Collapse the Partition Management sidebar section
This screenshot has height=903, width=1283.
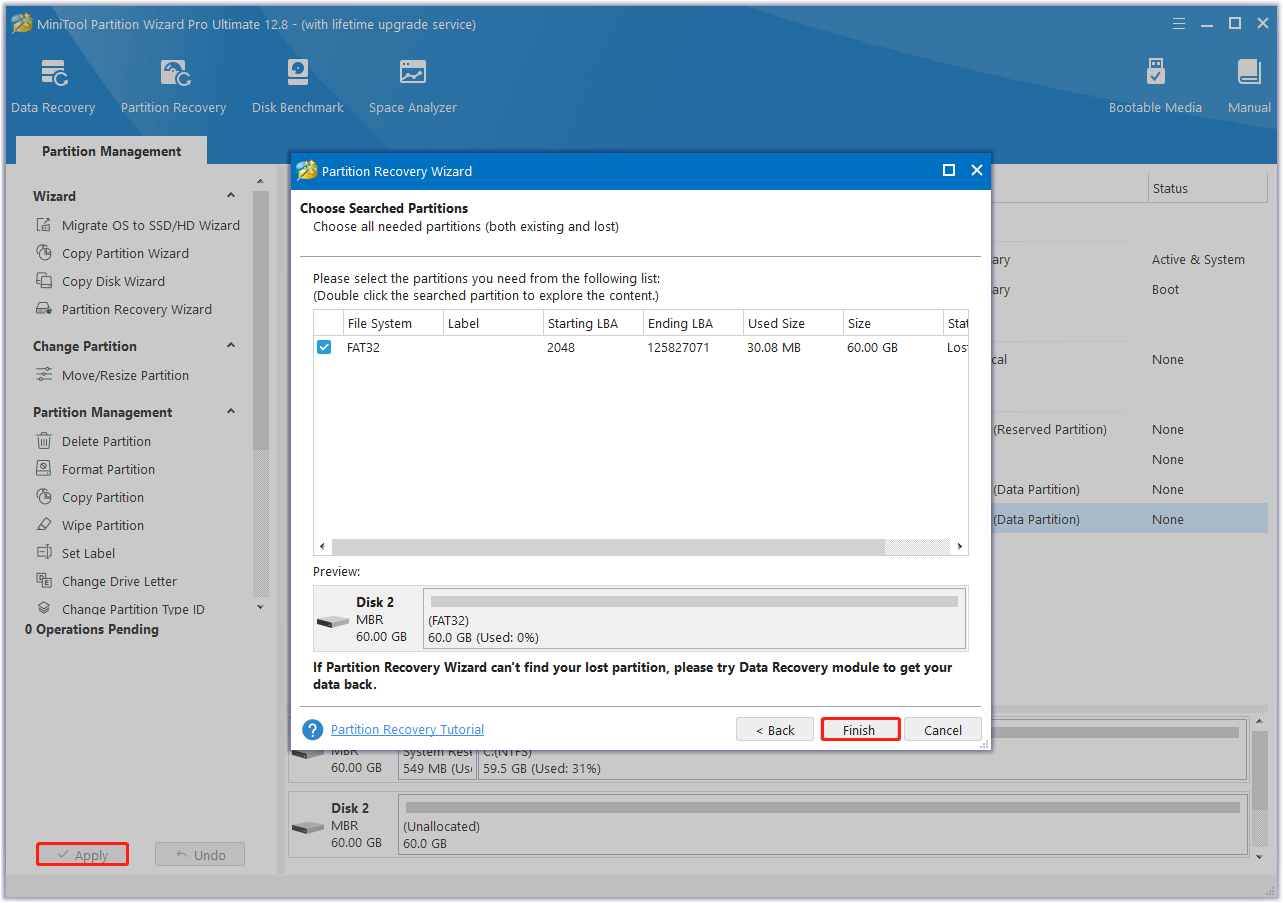point(231,412)
